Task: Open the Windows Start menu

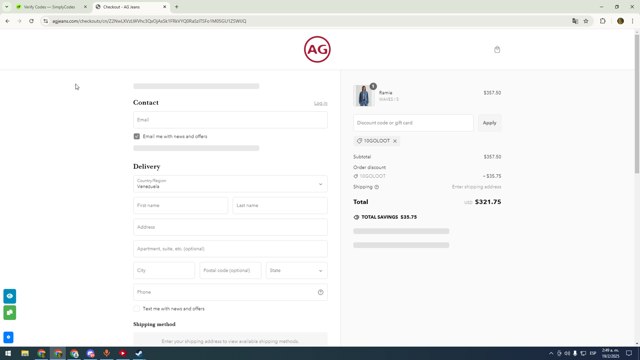Action: [8, 353]
